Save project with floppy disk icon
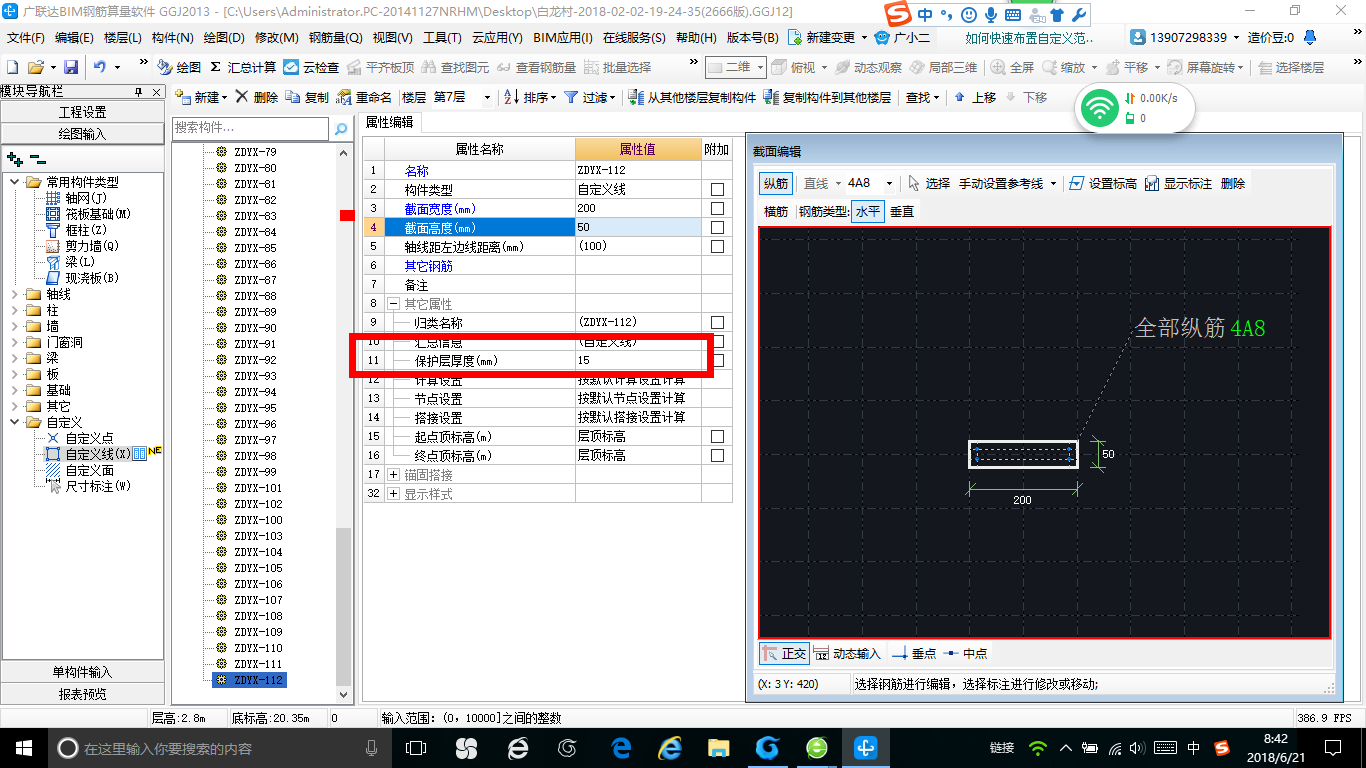This screenshot has width=1366, height=768. (x=71, y=67)
